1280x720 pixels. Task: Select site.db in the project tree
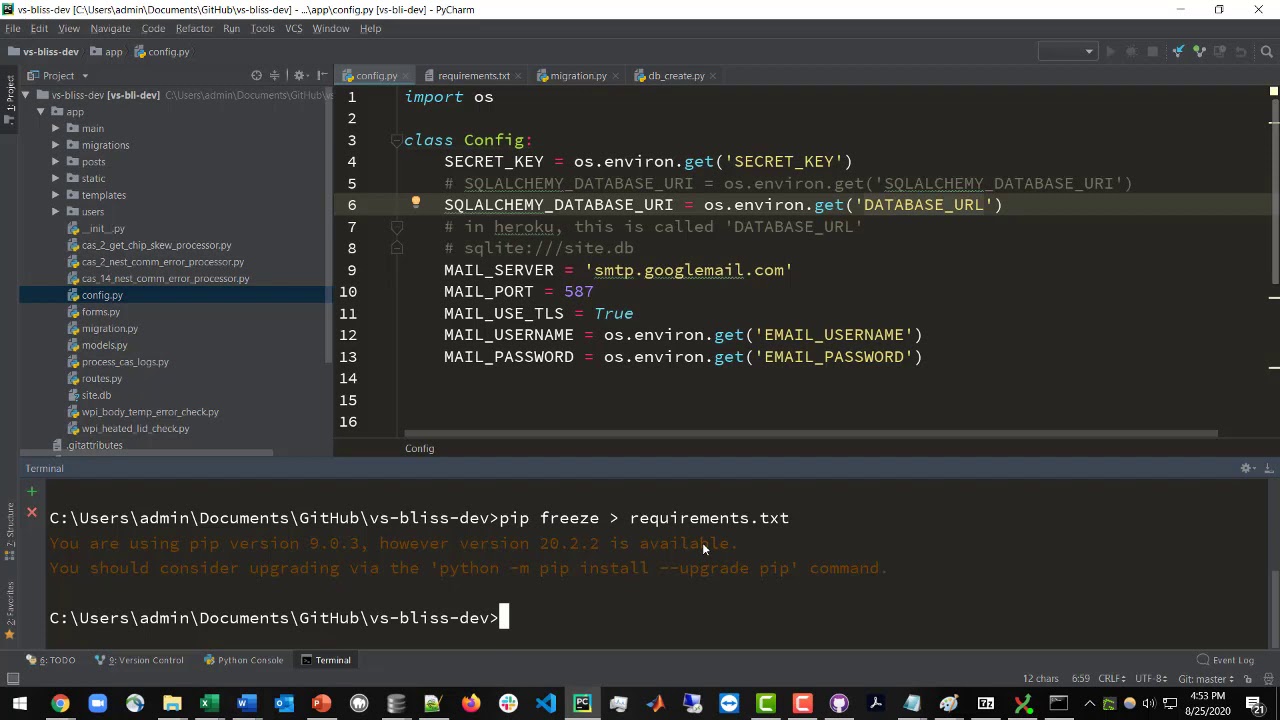coord(96,395)
